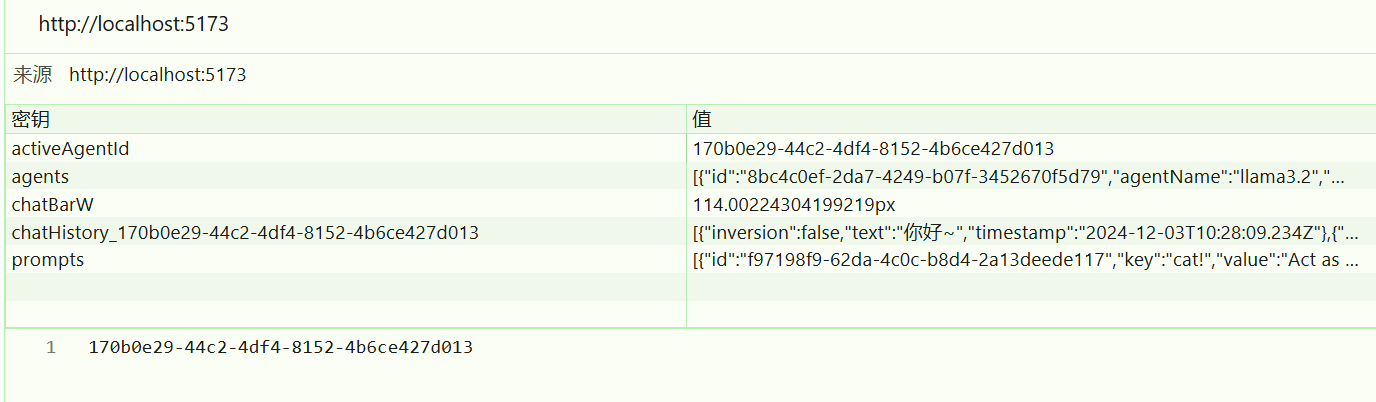
Task: Click the empty value cell below prompts value
Action: coord(1031,287)
